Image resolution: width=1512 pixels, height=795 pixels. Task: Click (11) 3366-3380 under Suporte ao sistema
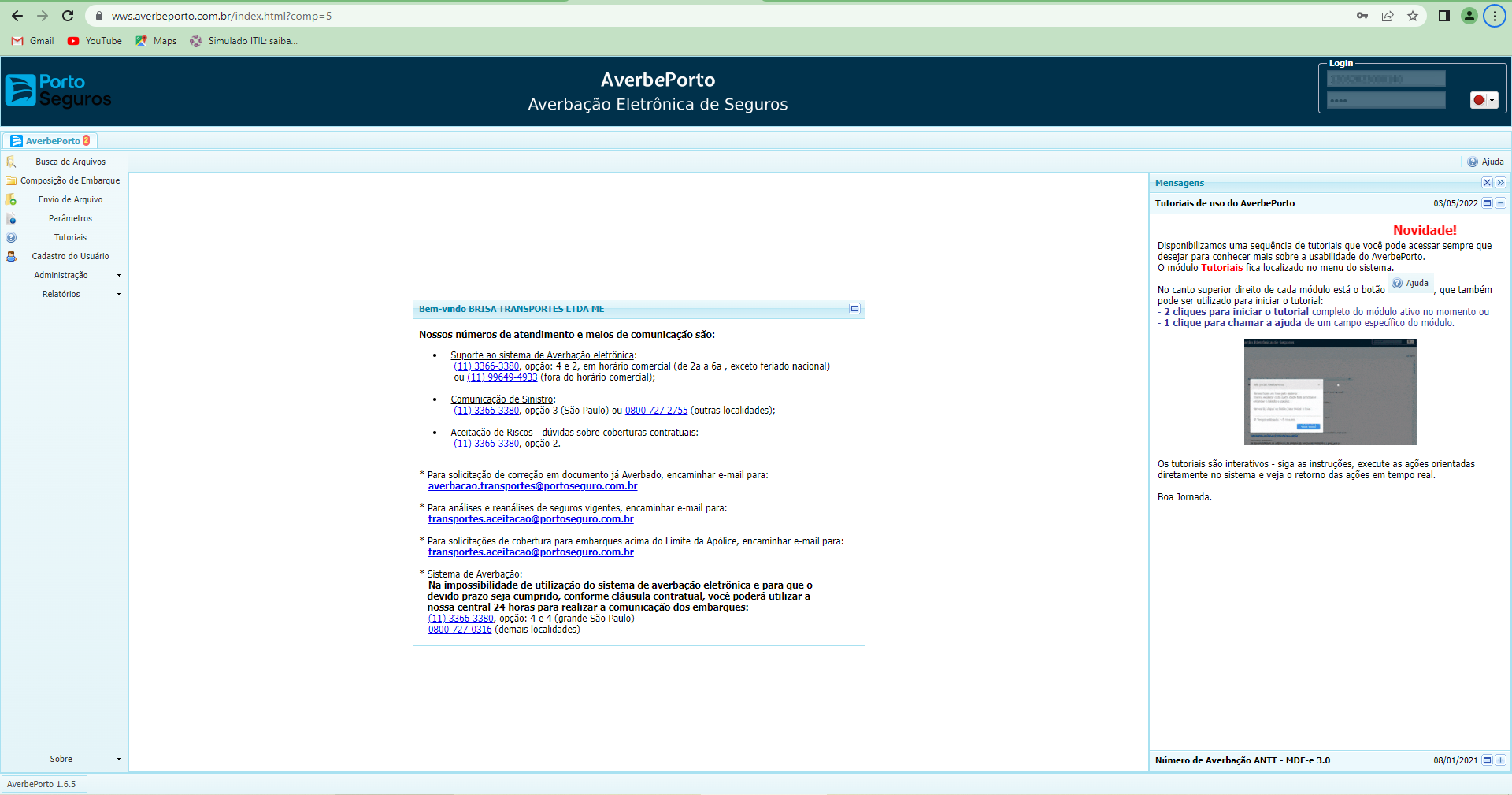point(487,366)
